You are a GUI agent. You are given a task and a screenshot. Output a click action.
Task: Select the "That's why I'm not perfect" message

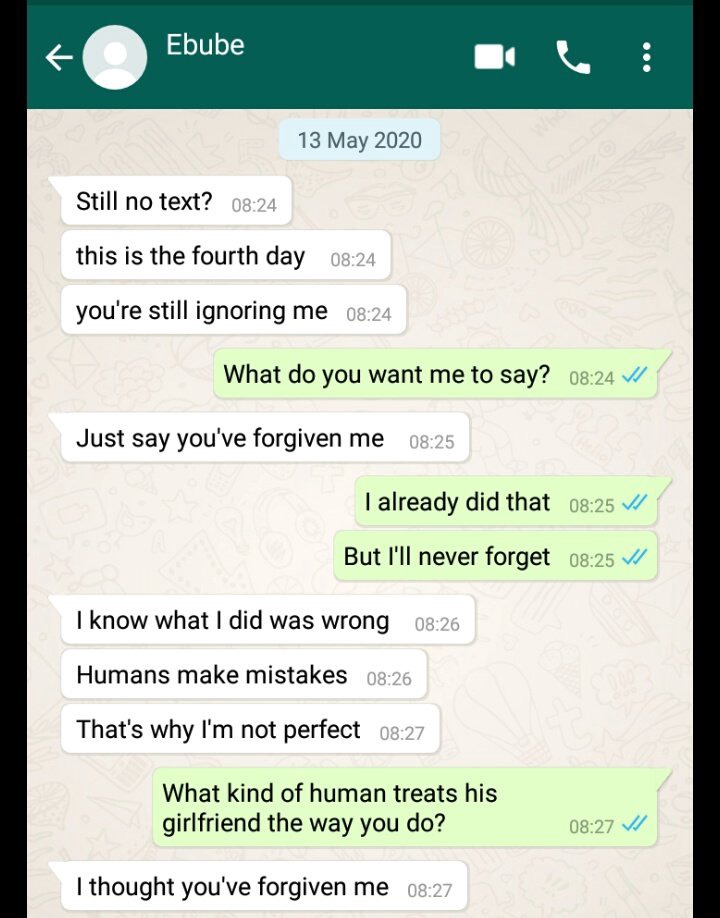click(251, 729)
